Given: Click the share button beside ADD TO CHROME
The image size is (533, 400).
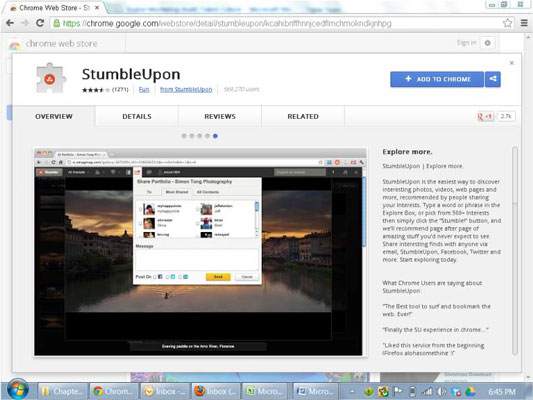Looking at the screenshot, I should [x=493, y=79].
